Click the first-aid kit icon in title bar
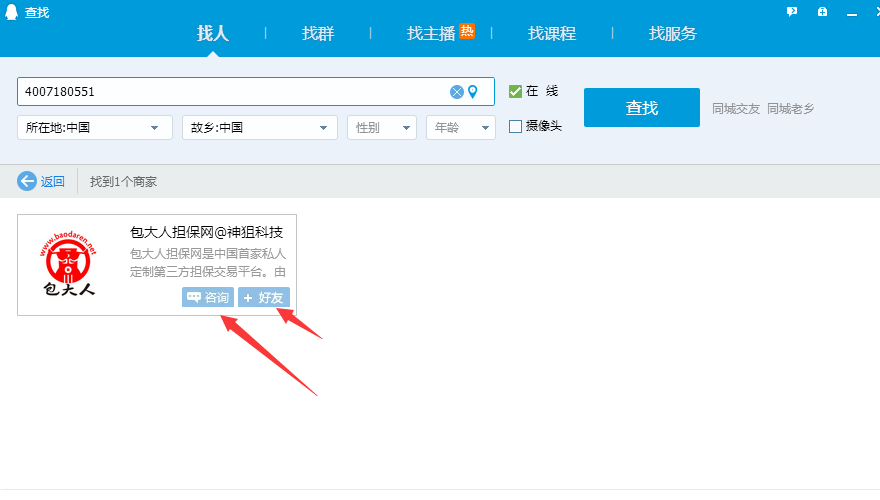 click(x=822, y=12)
